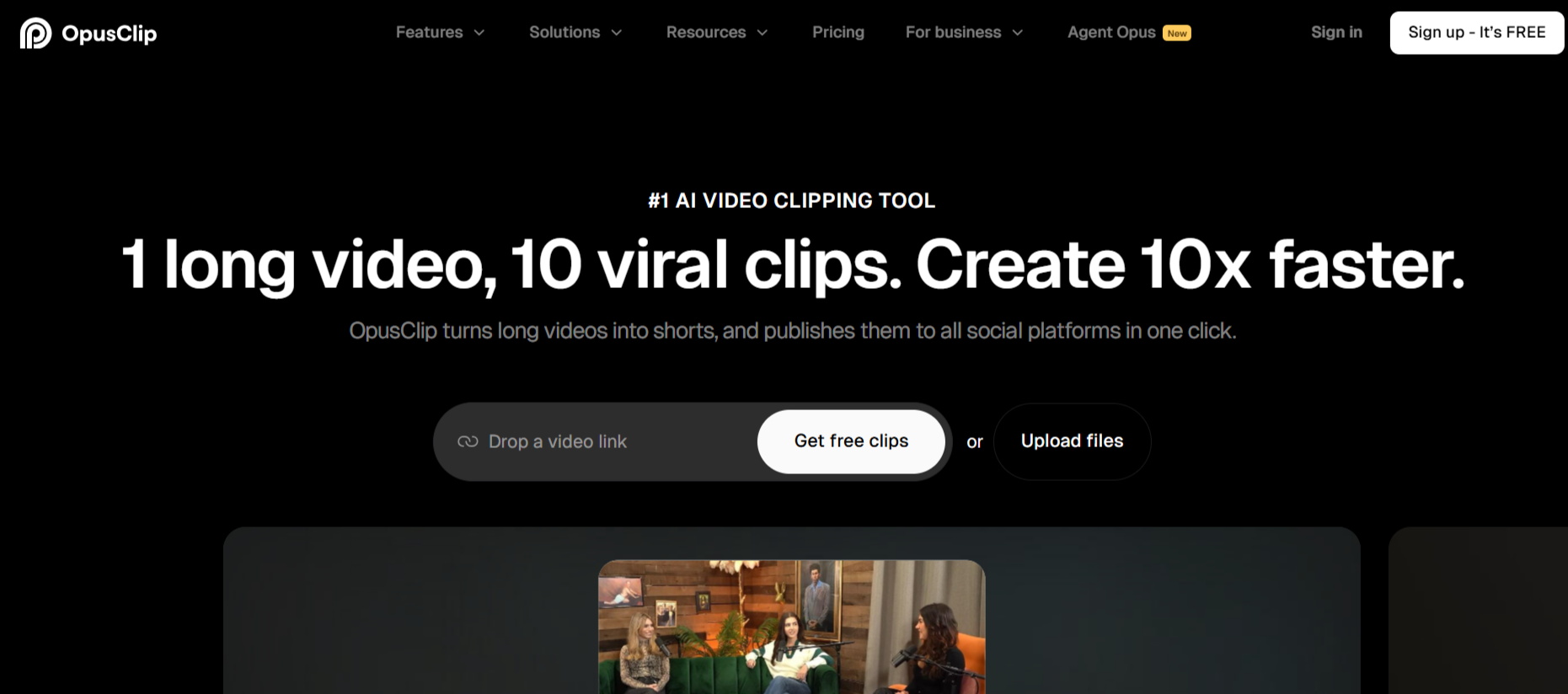
Task: Expand the For business dropdown chevron
Action: [x=1018, y=33]
